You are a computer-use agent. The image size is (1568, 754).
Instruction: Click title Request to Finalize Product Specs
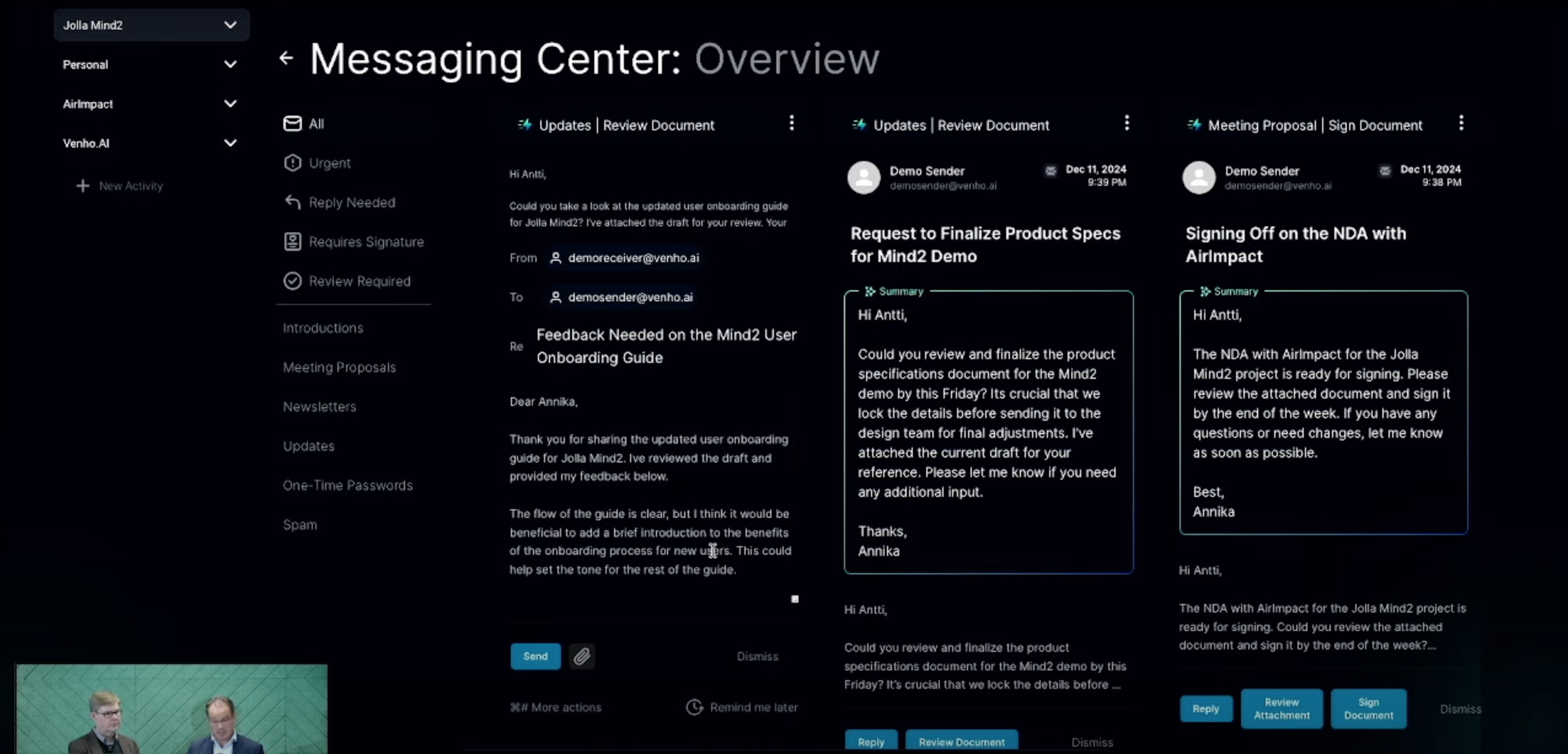click(x=985, y=245)
